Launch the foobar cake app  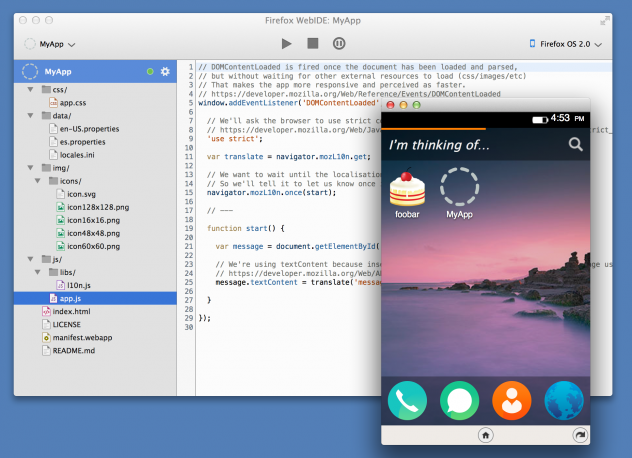click(x=406, y=188)
